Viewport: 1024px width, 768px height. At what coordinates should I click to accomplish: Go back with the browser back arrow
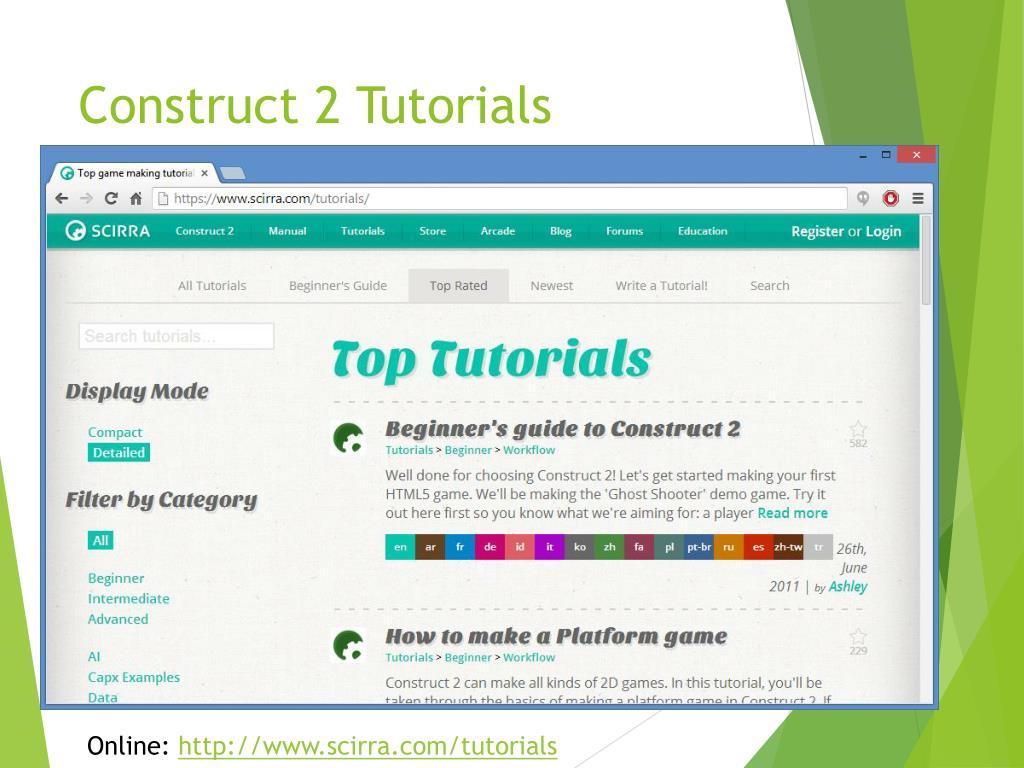point(62,199)
